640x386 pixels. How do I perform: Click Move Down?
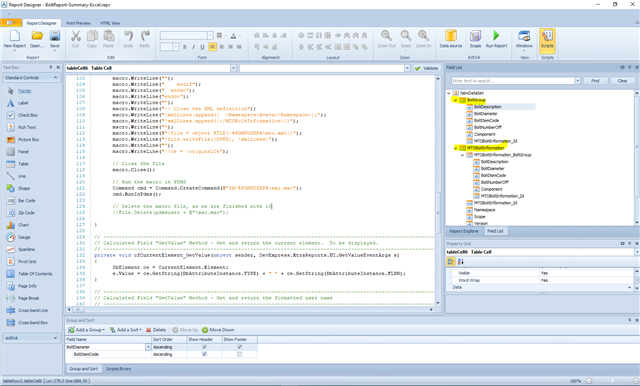coord(218,330)
